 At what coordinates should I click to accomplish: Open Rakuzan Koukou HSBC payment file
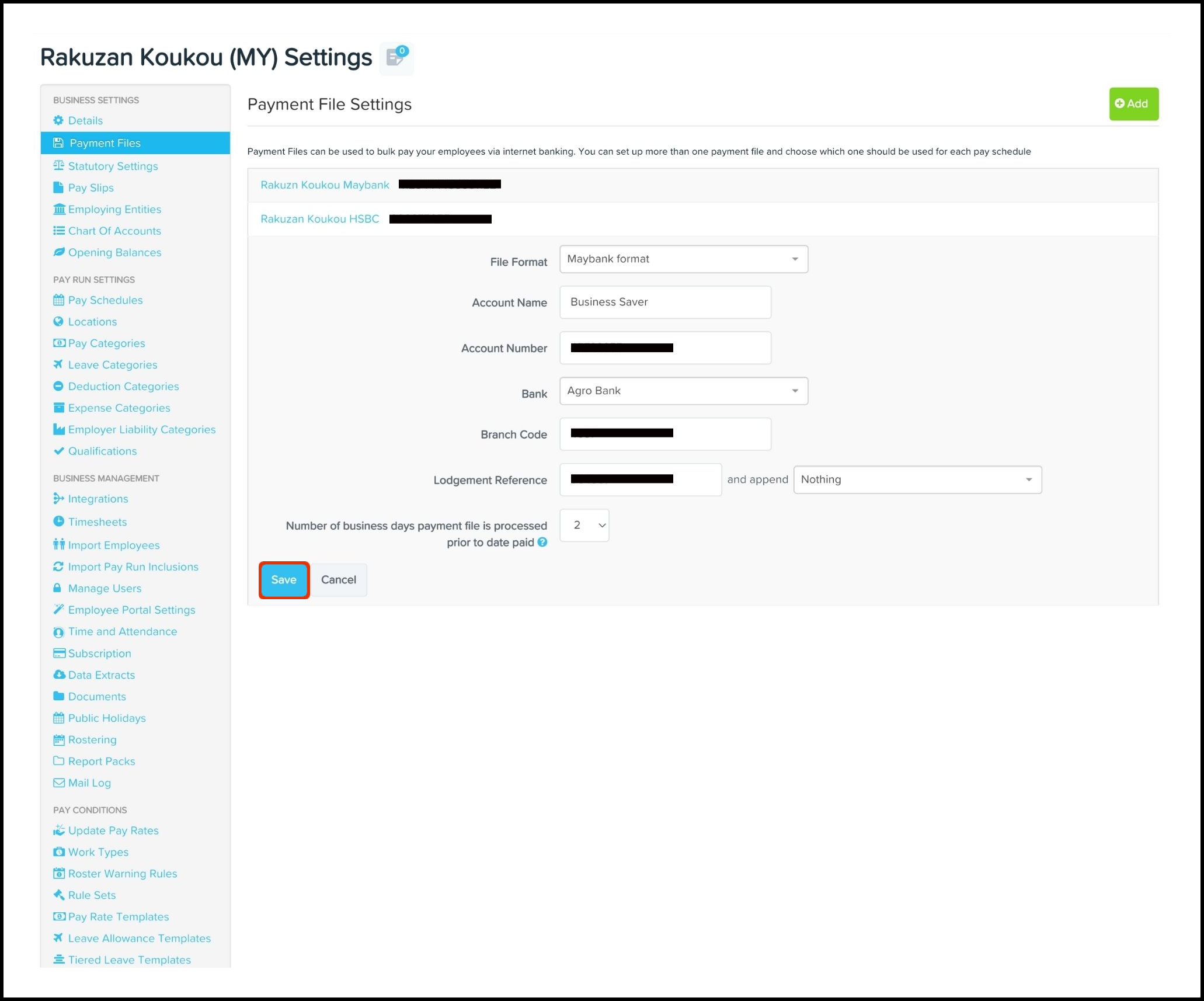coord(320,219)
